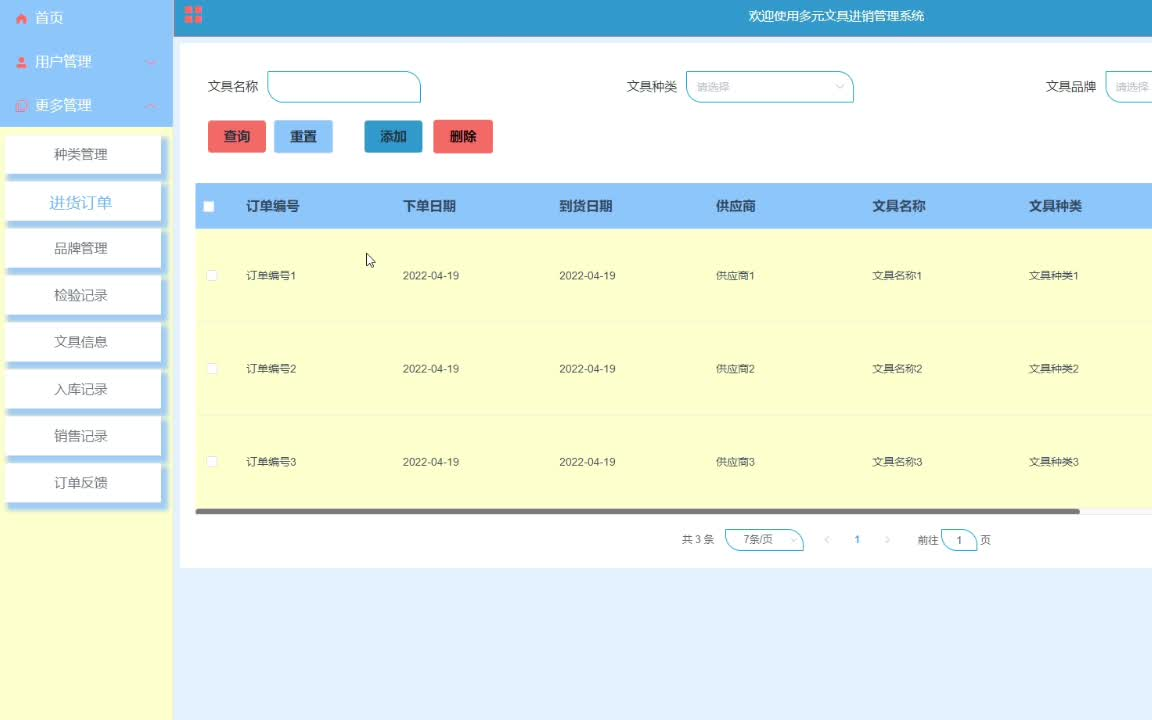Open the 销售记录 section

click(x=84, y=436)
